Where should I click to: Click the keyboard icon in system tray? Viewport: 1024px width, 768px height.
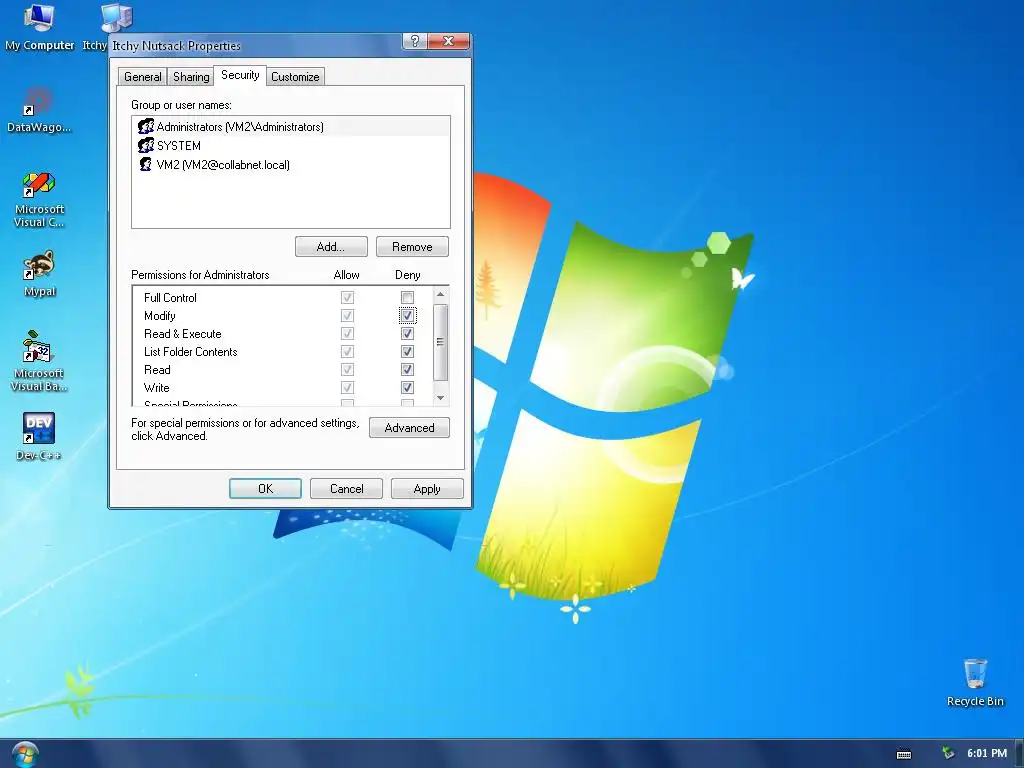pos(904,754)
